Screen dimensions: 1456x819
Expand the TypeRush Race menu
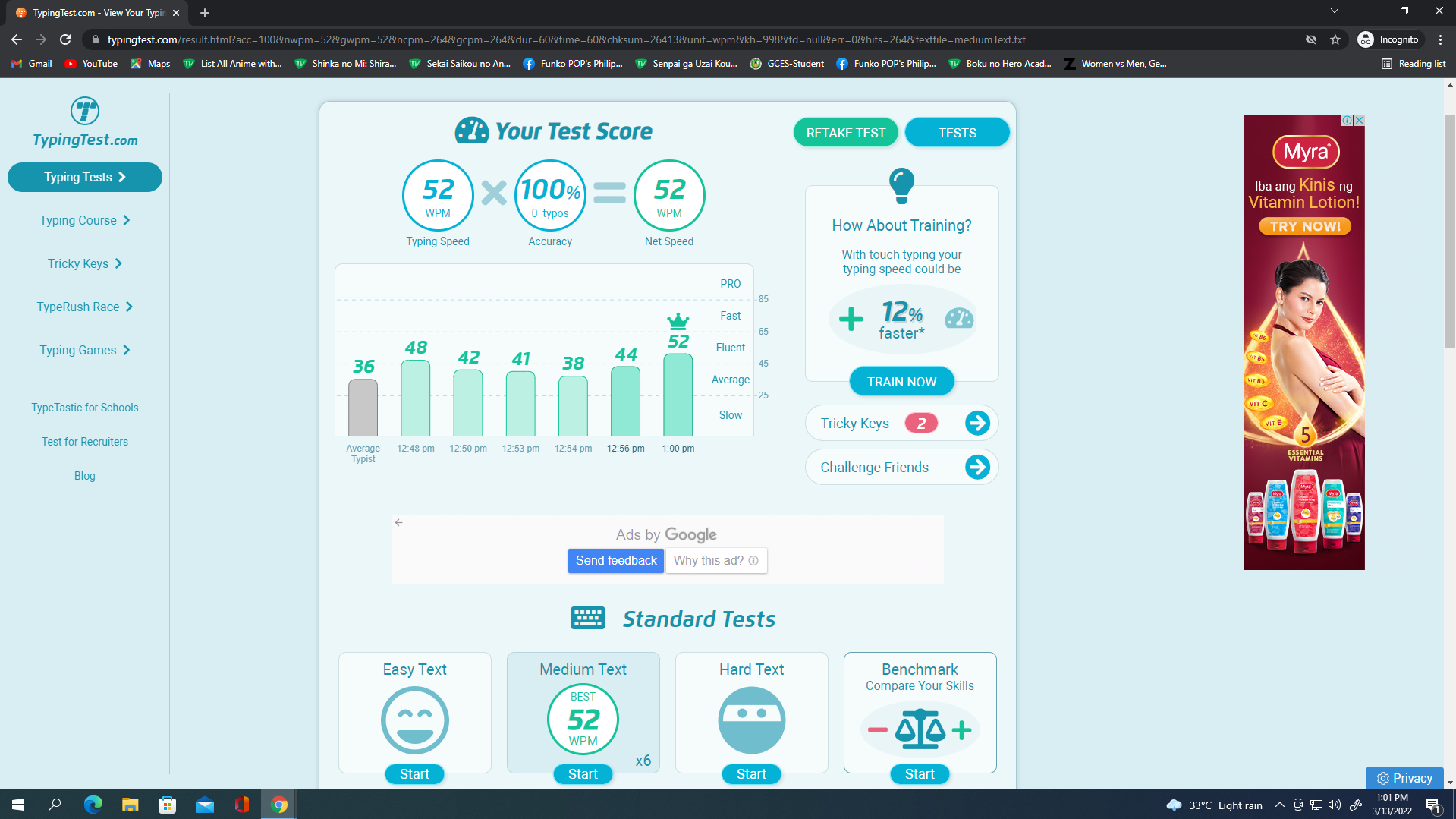click(x=85, y=307)
